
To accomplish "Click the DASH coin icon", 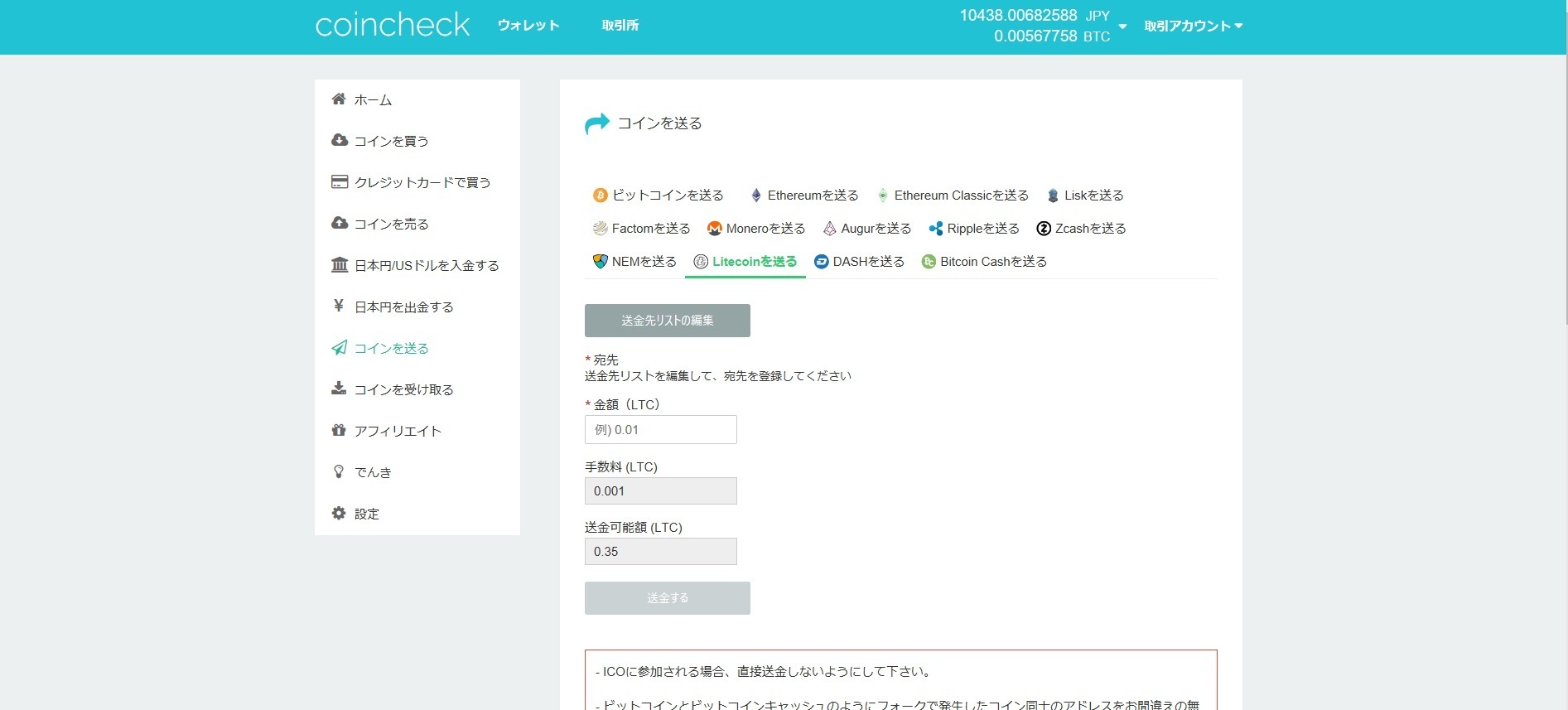I will 821,262.
